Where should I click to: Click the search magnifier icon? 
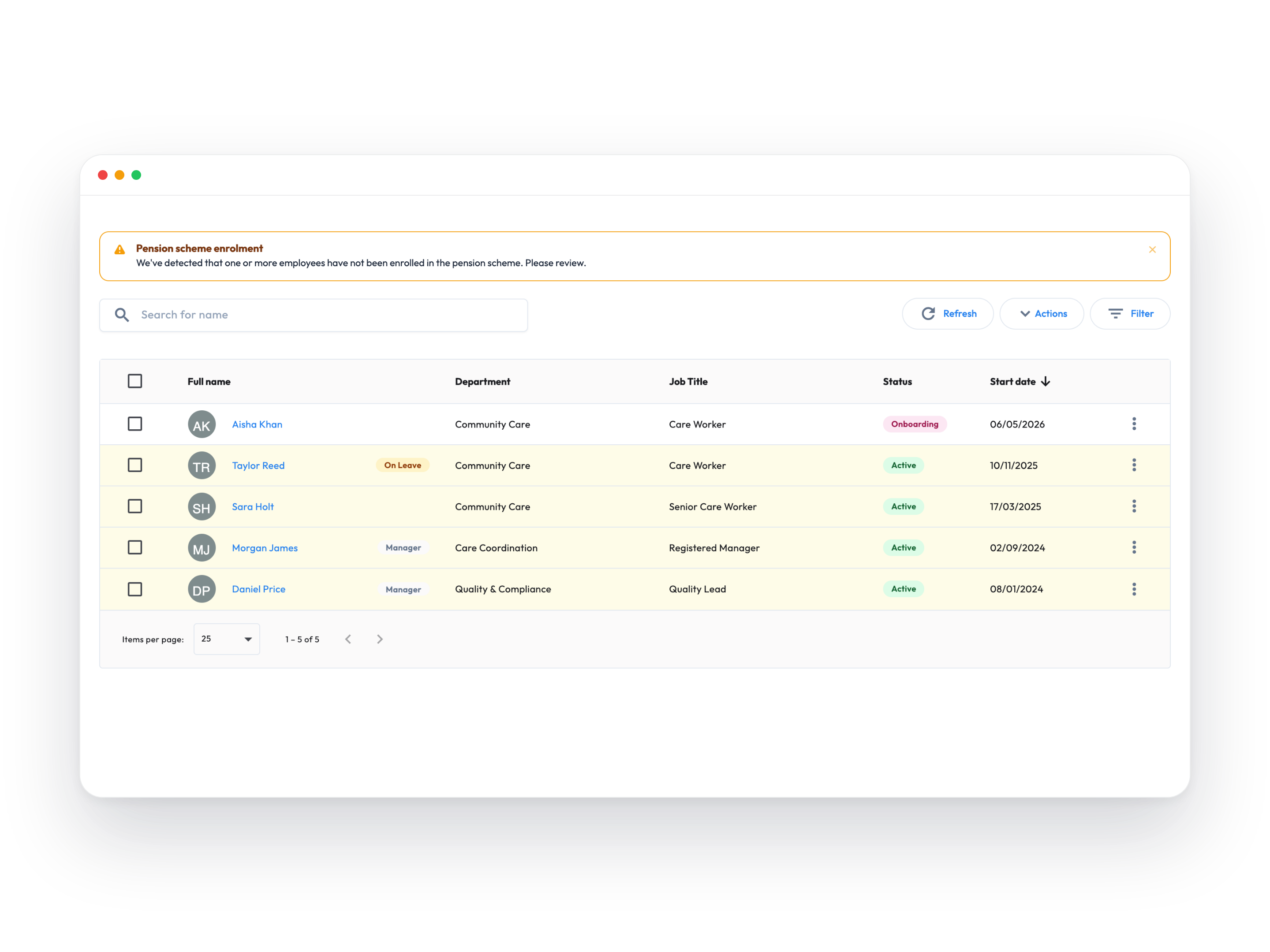(122, 314)
